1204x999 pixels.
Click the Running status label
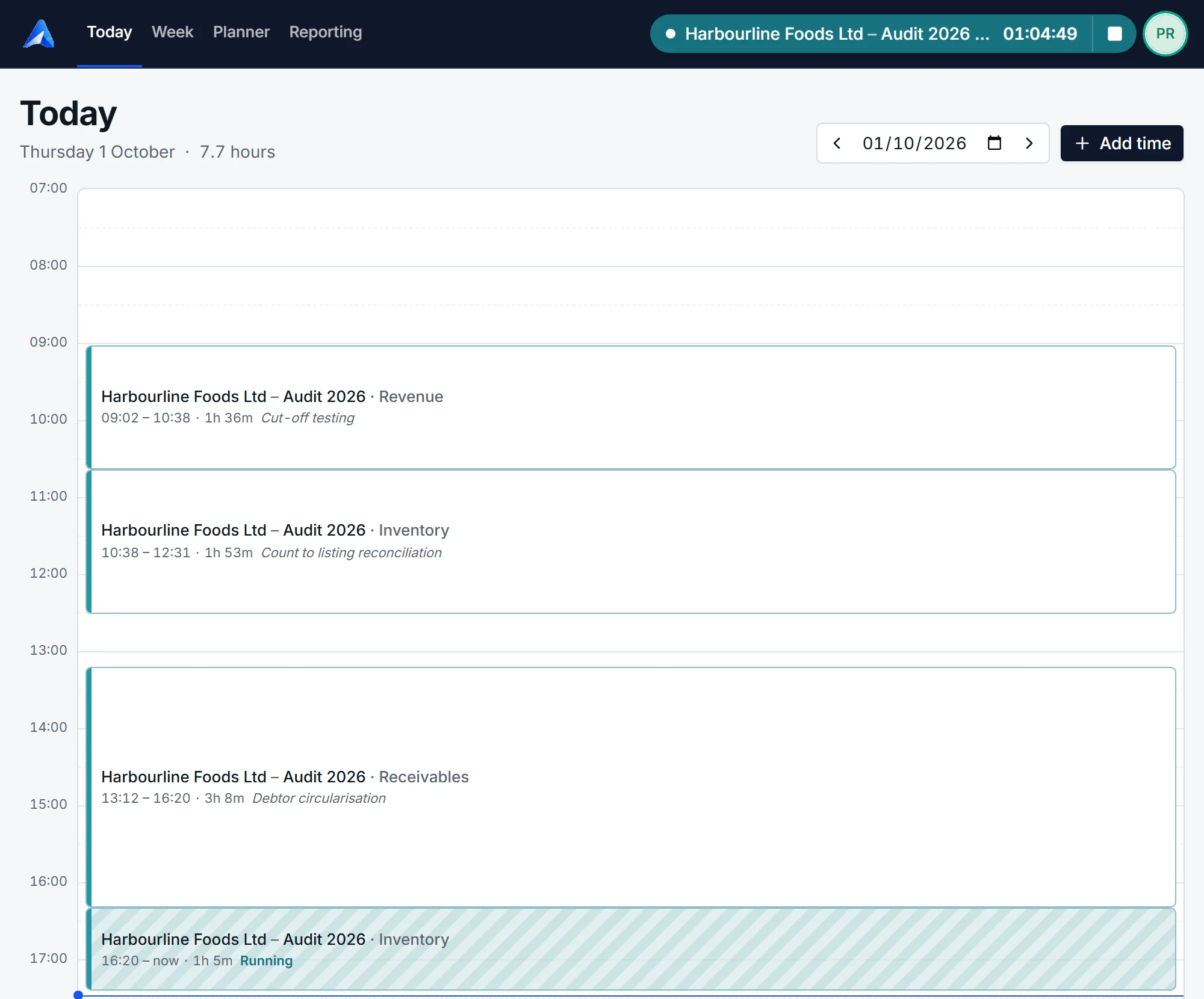click(266, 961)
